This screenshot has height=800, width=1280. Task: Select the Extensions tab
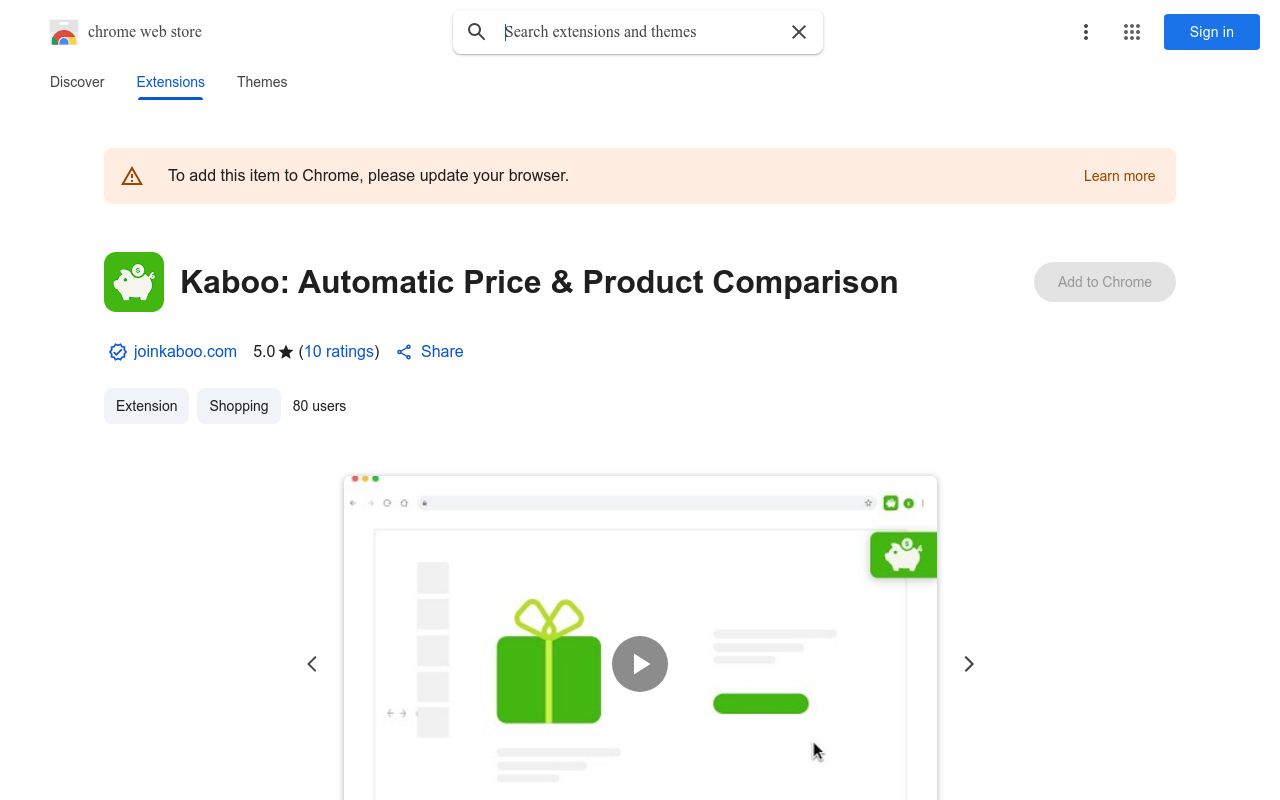[x=170, y=82]
